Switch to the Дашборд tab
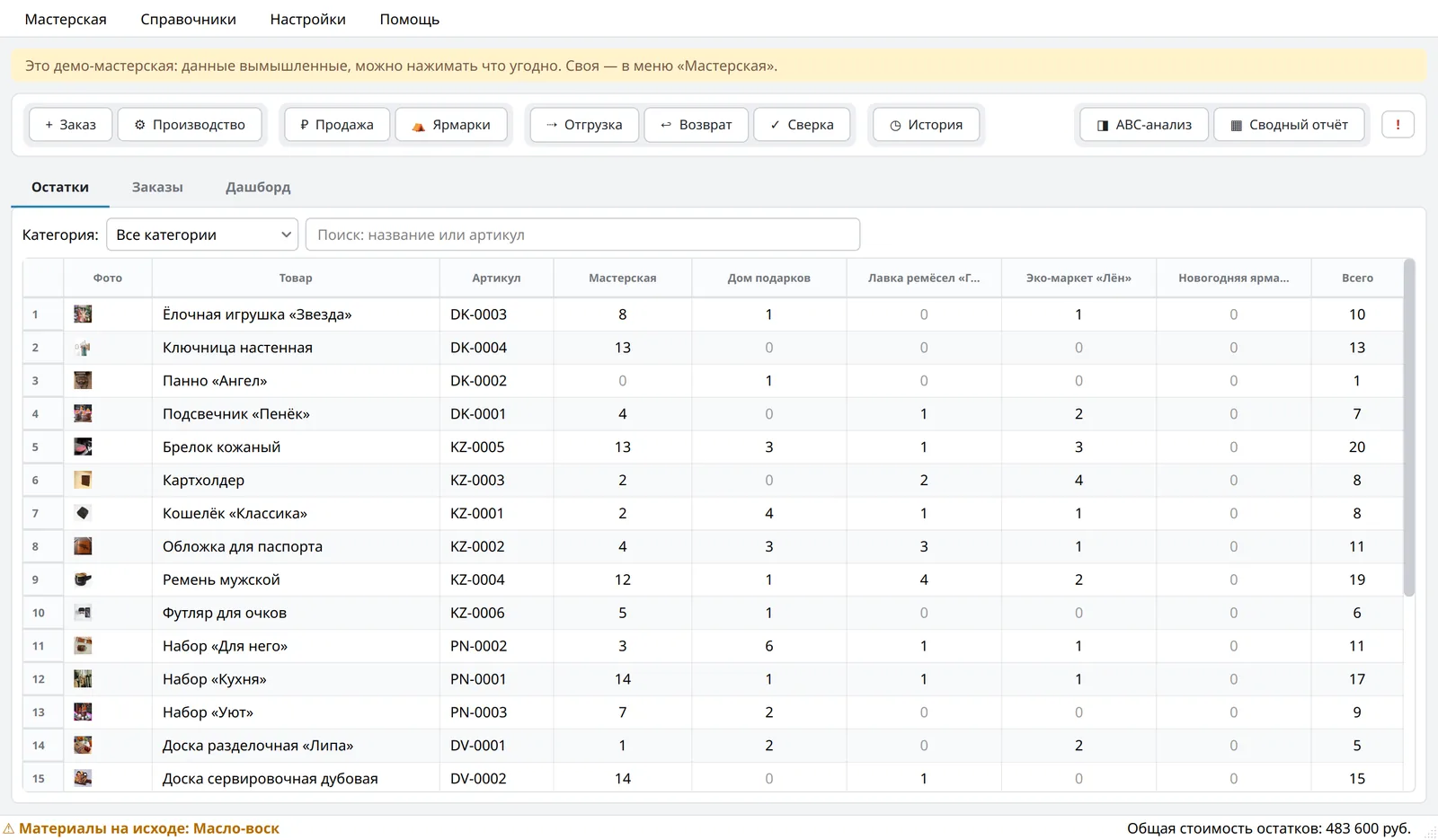The height and width of the screenshot is (840, 1438). [258, 187]
